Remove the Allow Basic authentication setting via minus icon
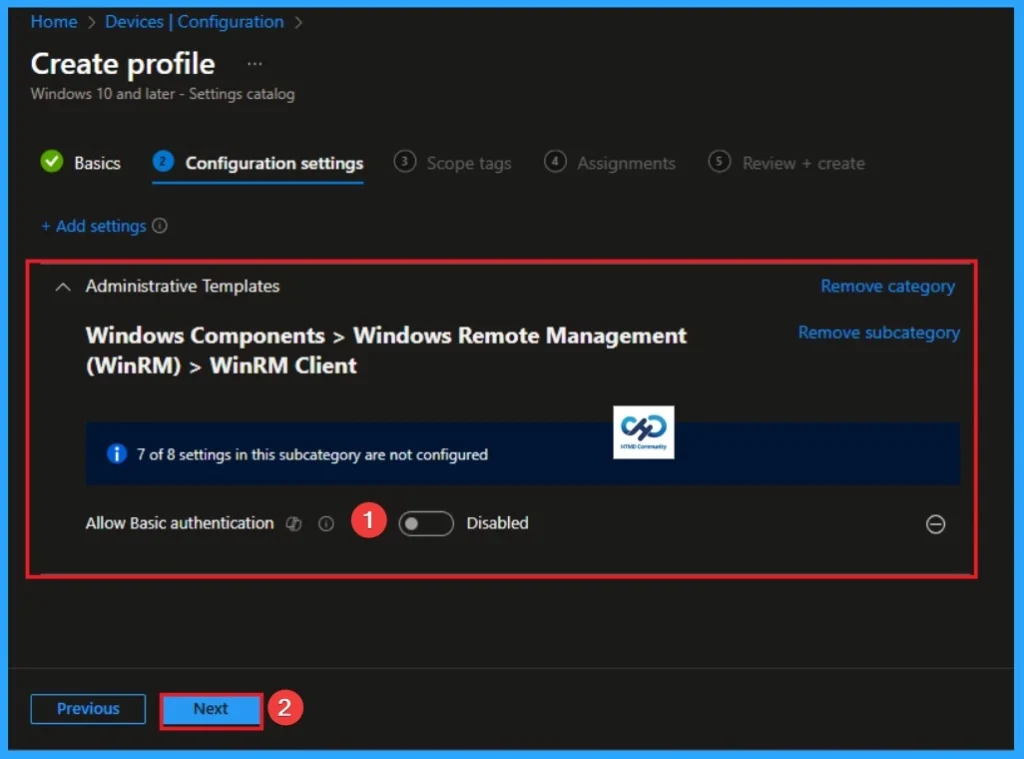The image size is (1024, 759). click(x=936, y=524)
